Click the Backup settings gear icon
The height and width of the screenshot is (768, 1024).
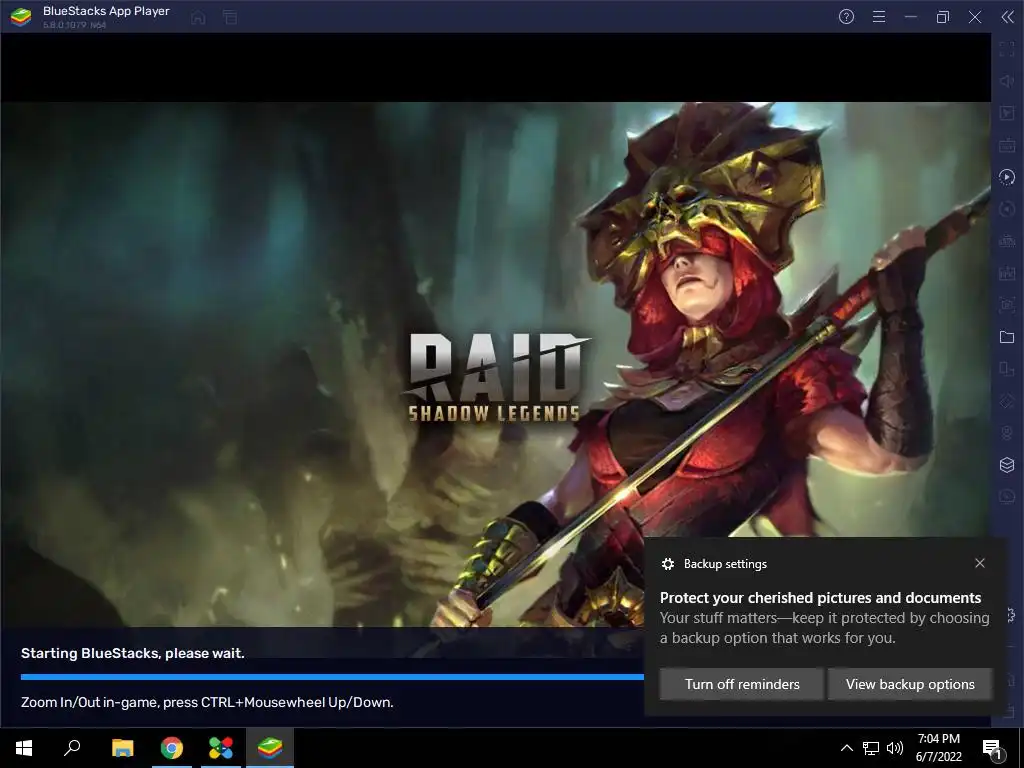[667, 564]
